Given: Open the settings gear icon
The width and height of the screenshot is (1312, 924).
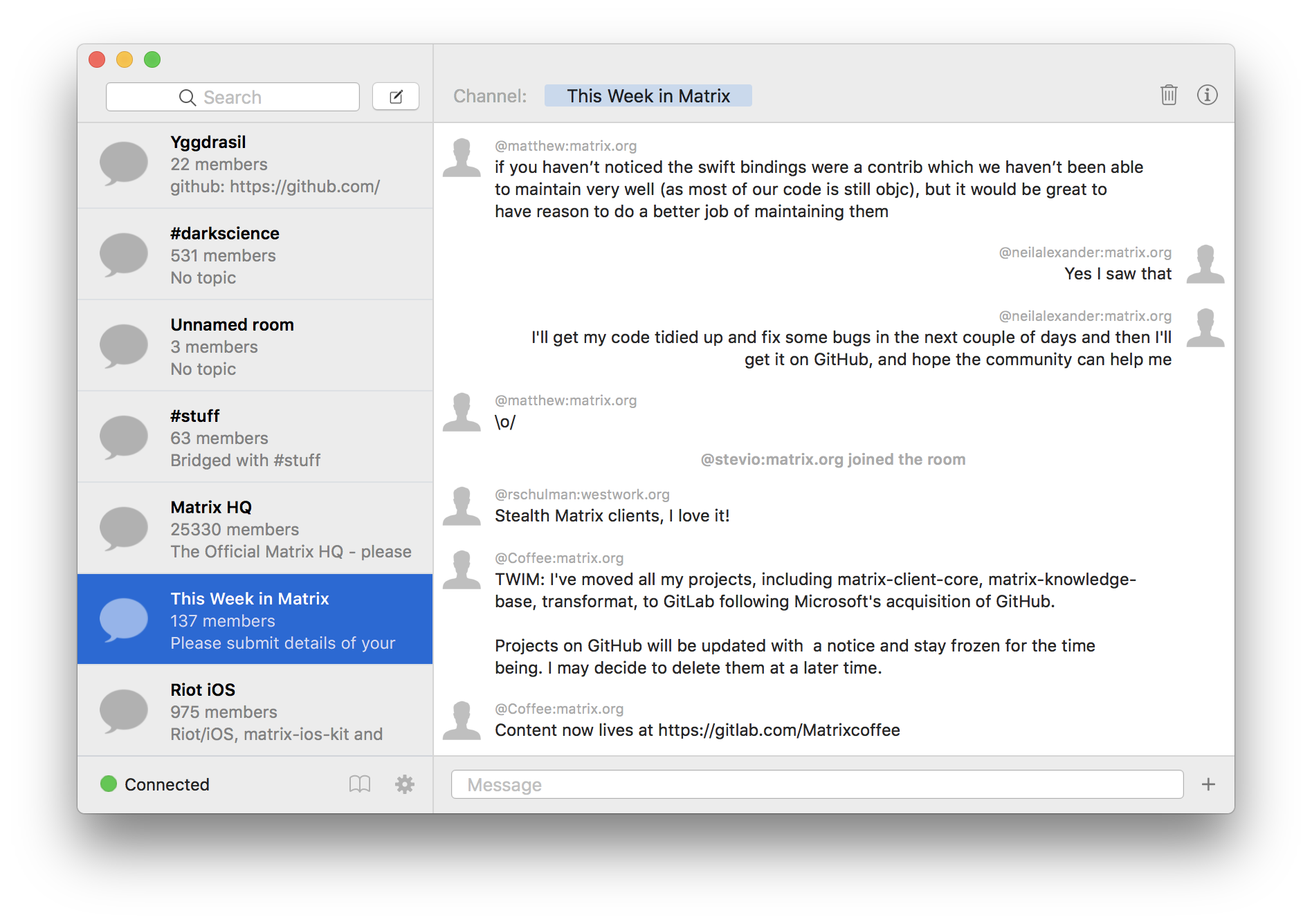Looking at the screenshot, I should point(404,784).
